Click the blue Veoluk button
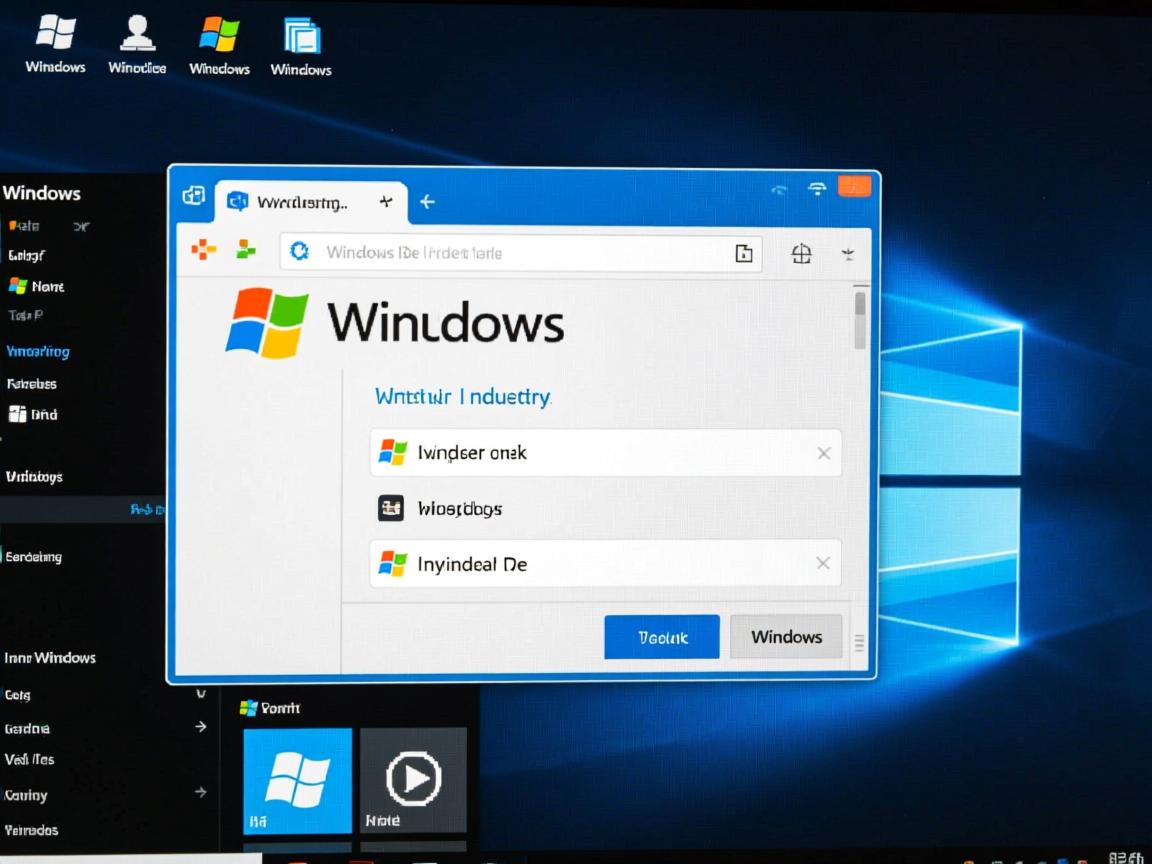The height and width of the screenshot is (864, 1152). pos(661,637)
